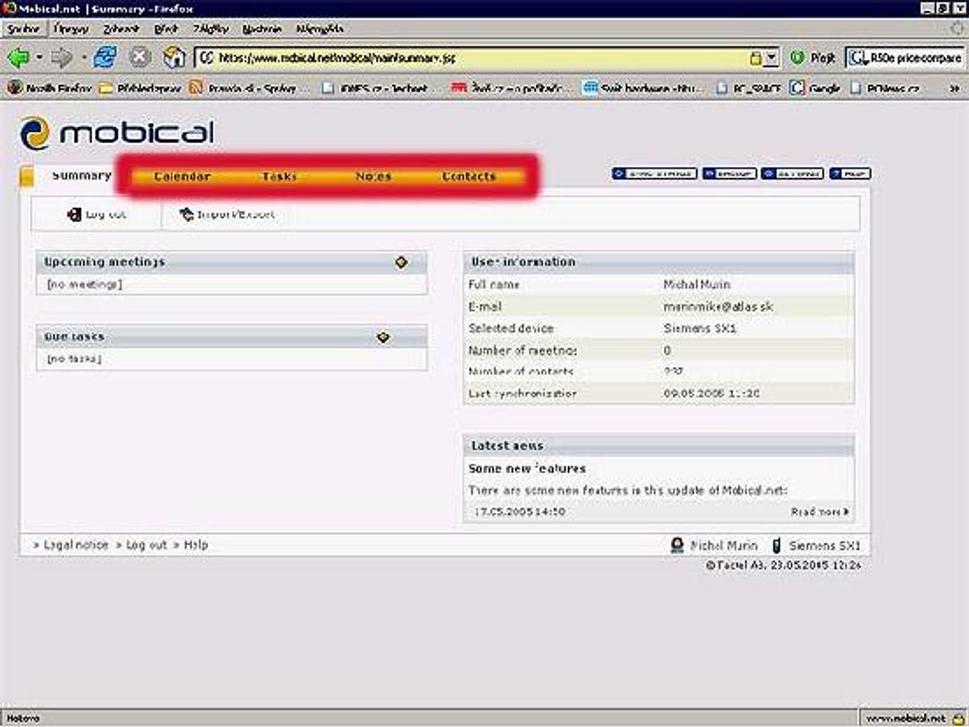Open the Soubor menu

tap(23, 28)
